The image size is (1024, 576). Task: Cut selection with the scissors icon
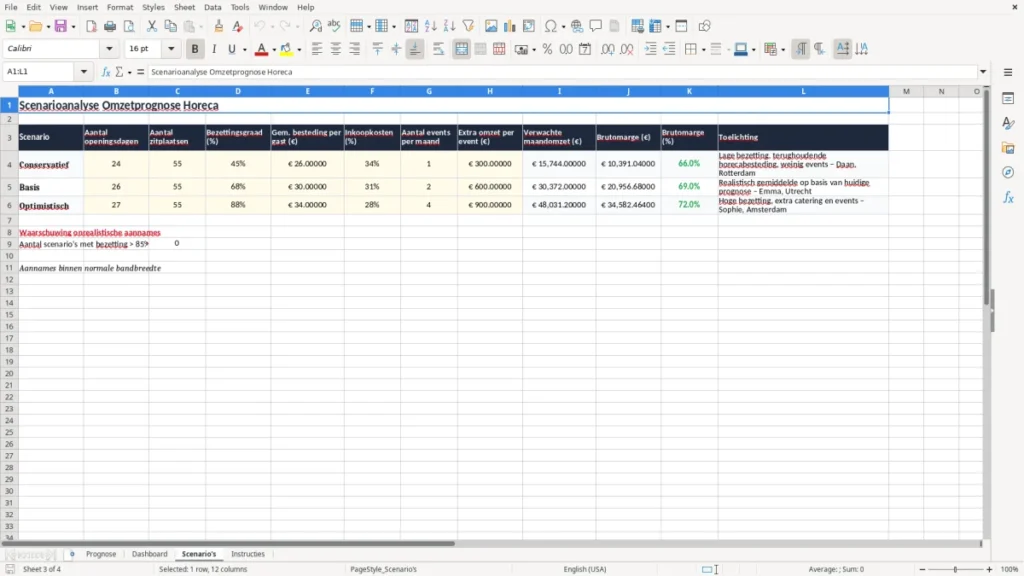[152, 26]
